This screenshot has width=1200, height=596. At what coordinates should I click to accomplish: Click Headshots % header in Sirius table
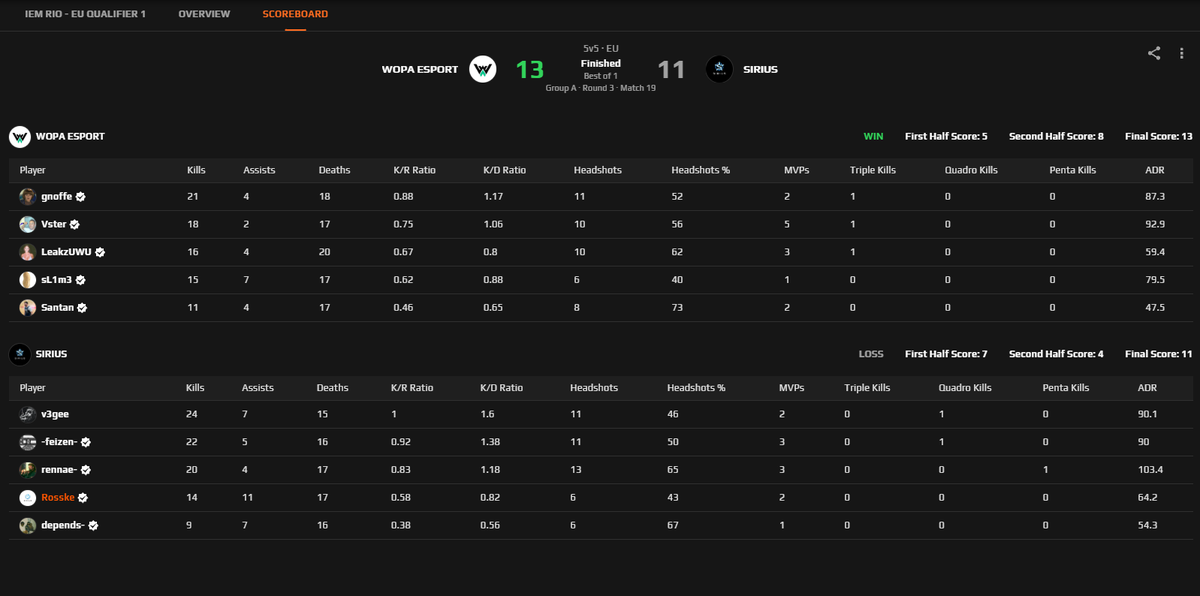[696, 387]
